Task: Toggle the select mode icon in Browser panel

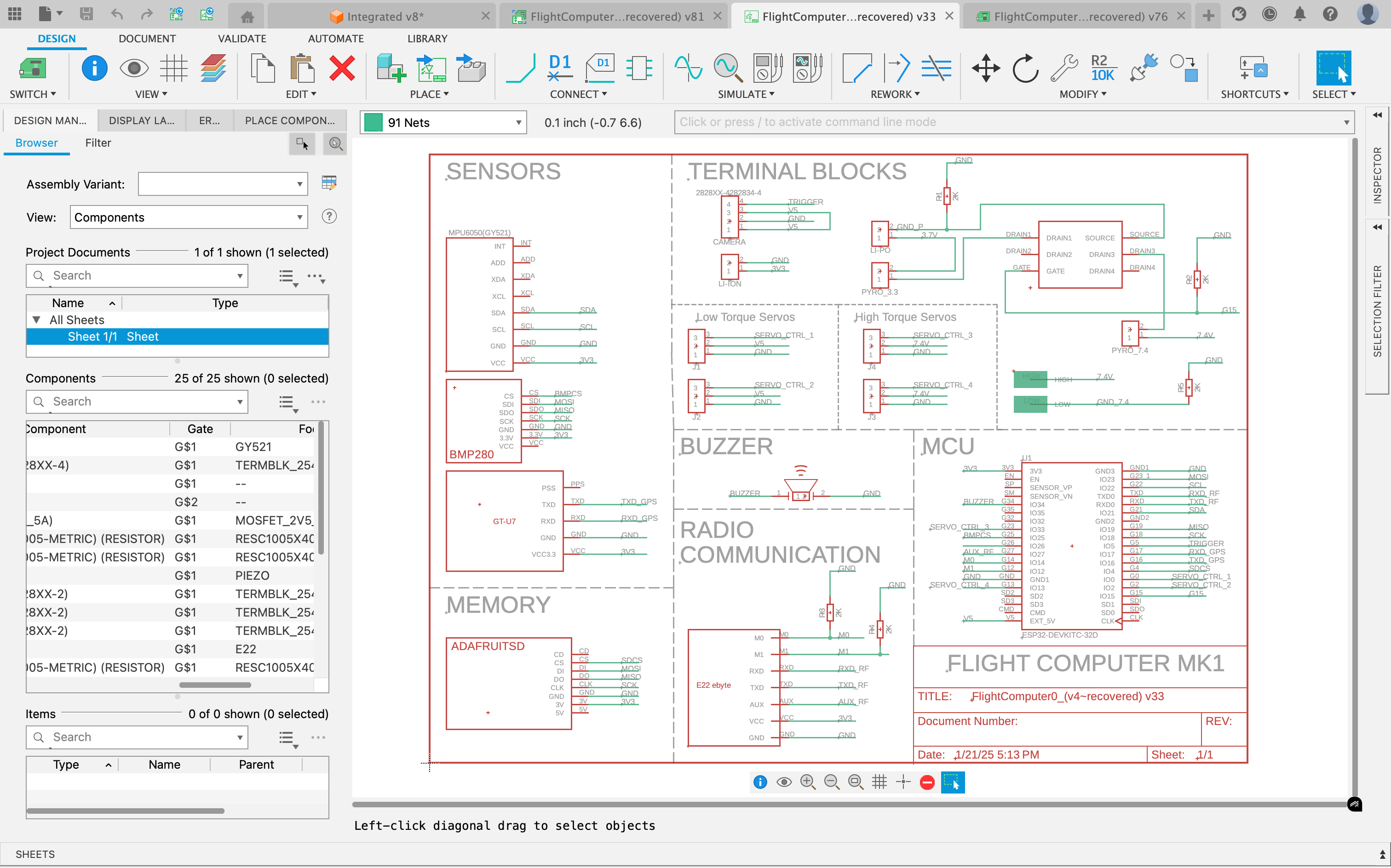Action: [x=301, y=143]
